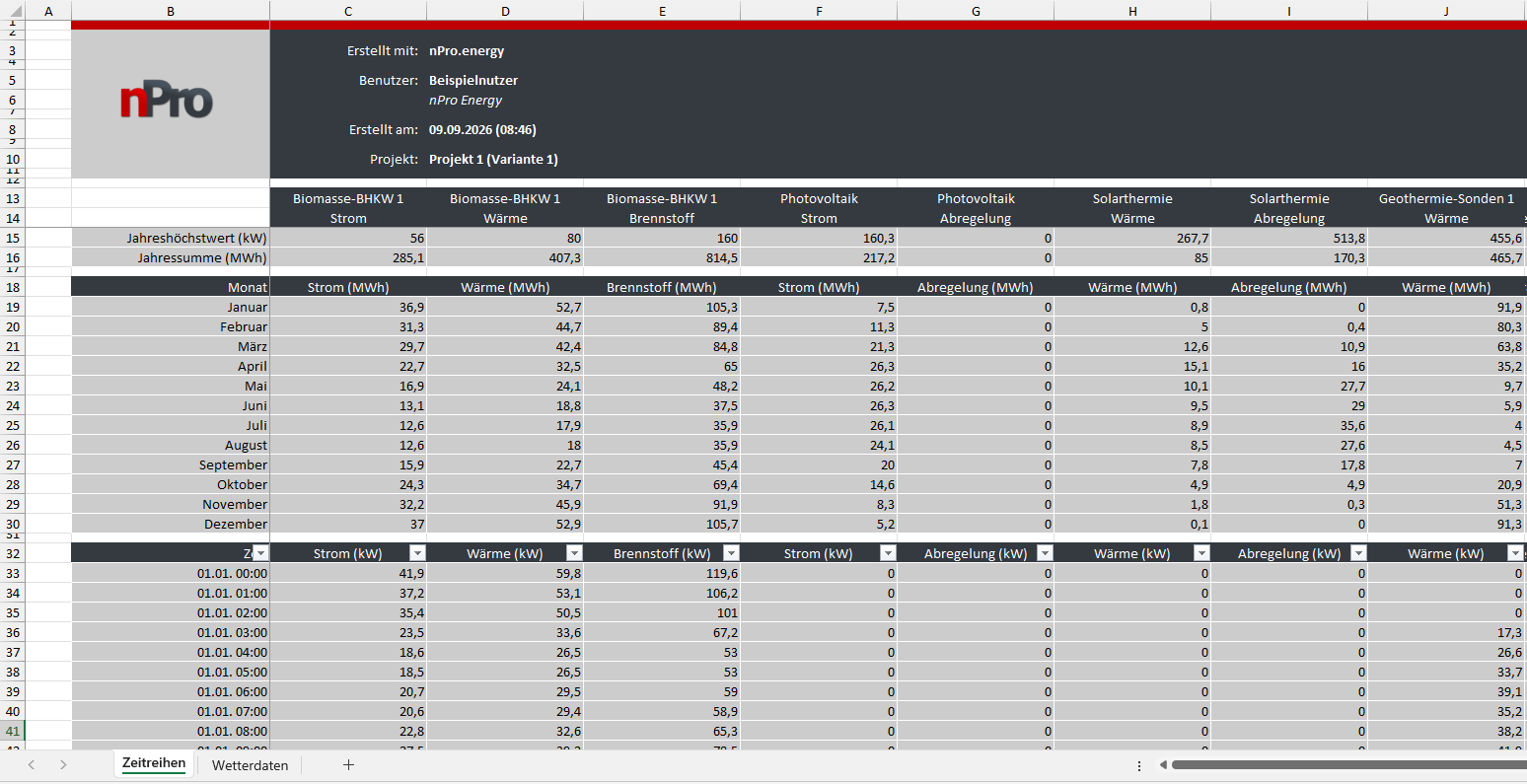Select the cell with value 513,8

pyautogui.click(x=1289, y=238)
